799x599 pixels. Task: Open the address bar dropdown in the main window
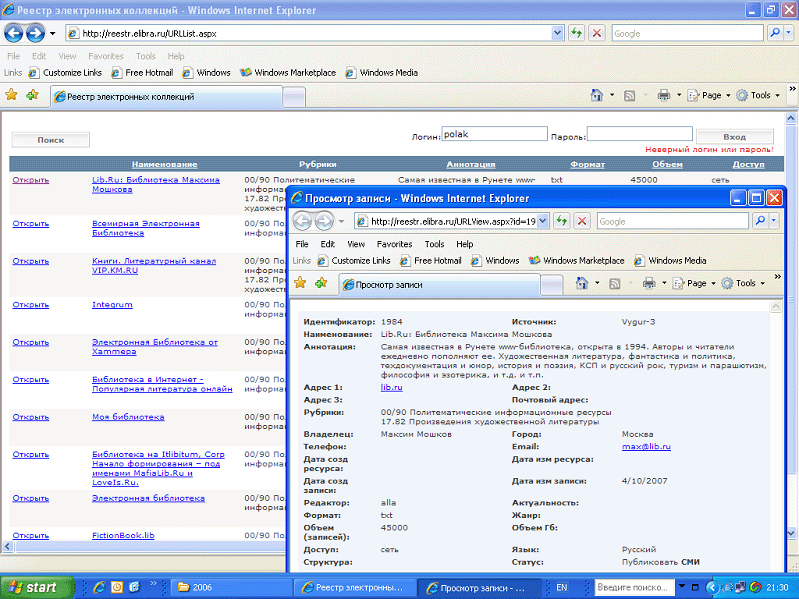point(558,33)
